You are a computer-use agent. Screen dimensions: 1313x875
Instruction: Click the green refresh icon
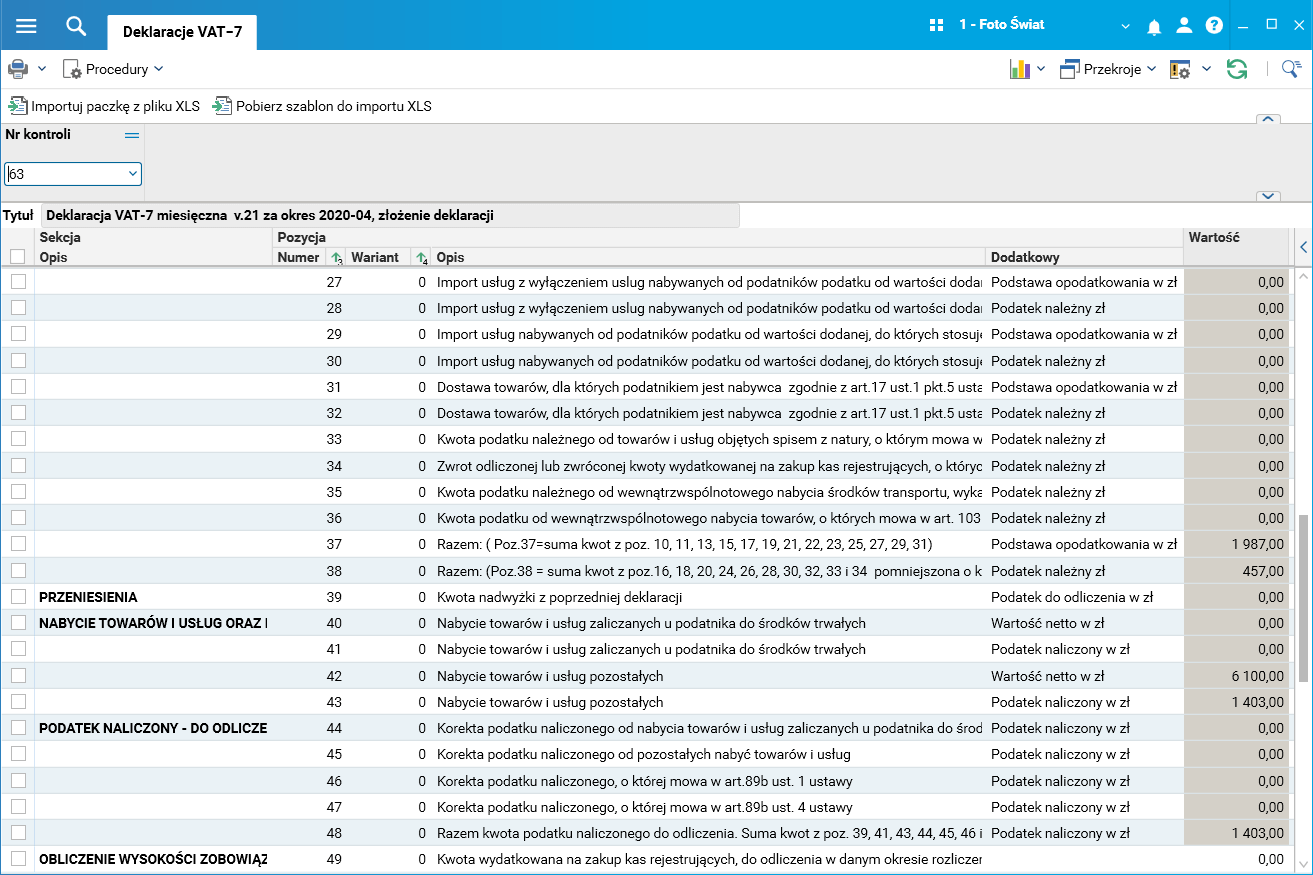point(1237,69)
